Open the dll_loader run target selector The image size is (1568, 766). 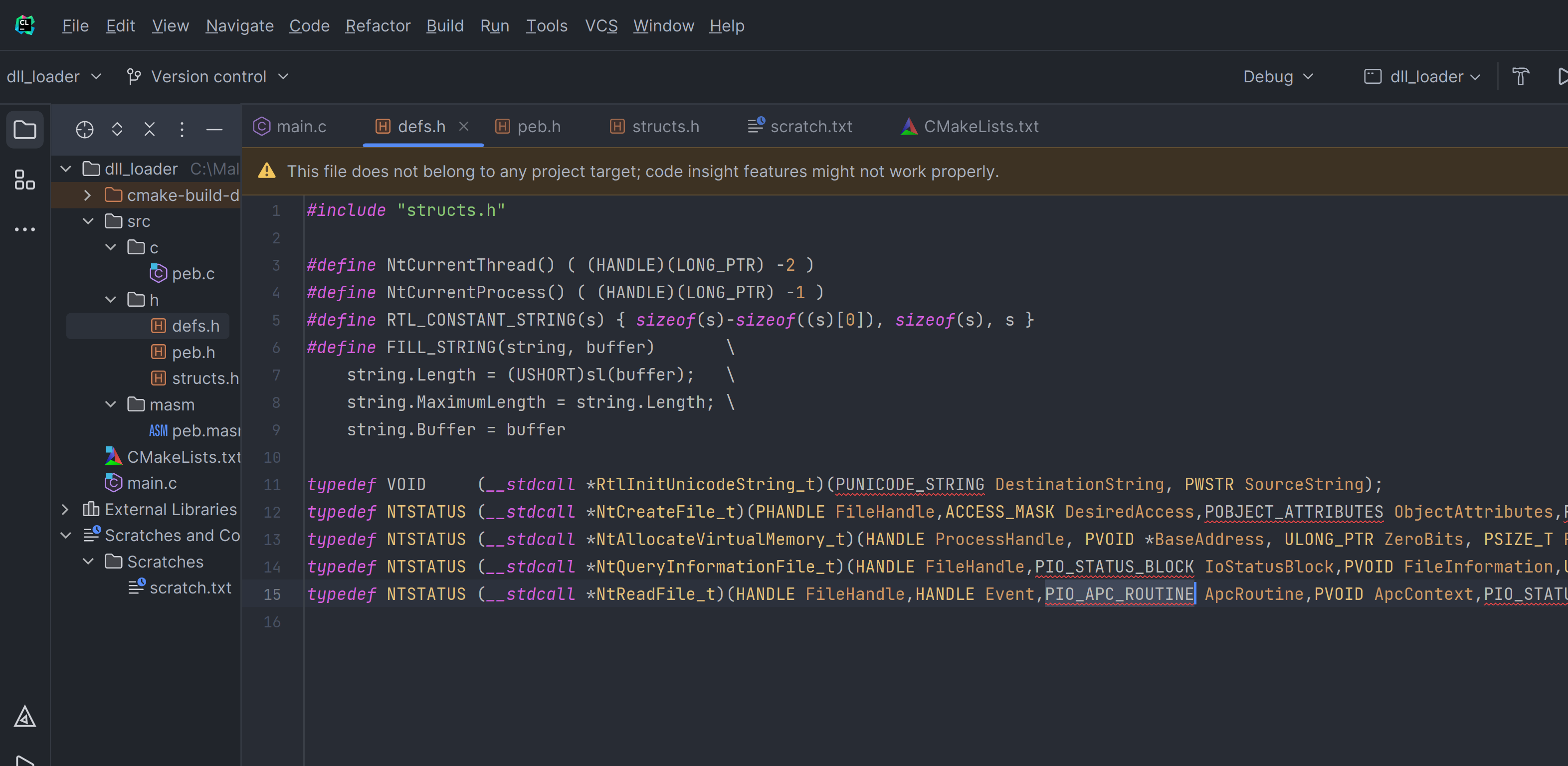point(1422,76)
